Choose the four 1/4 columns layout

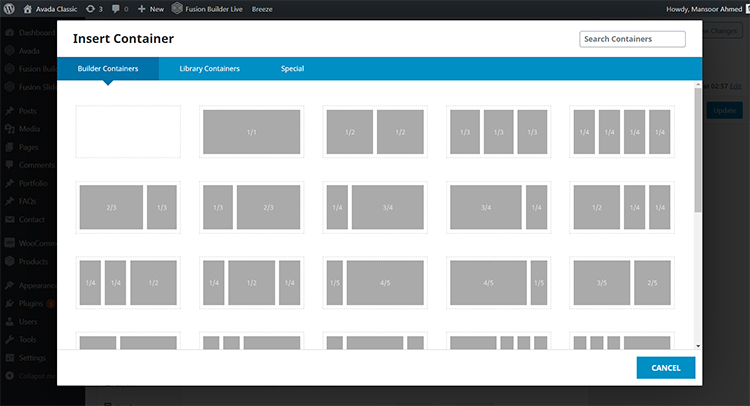pyautogui.click(x=622, y=132)
